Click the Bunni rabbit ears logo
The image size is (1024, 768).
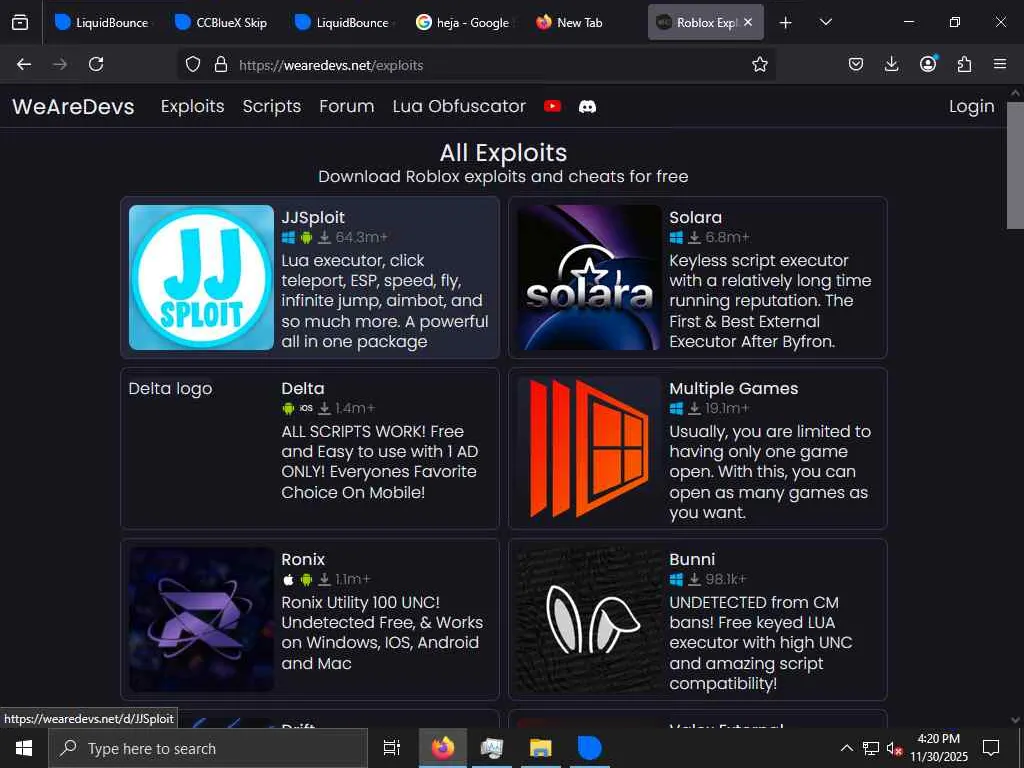[589, 620]
